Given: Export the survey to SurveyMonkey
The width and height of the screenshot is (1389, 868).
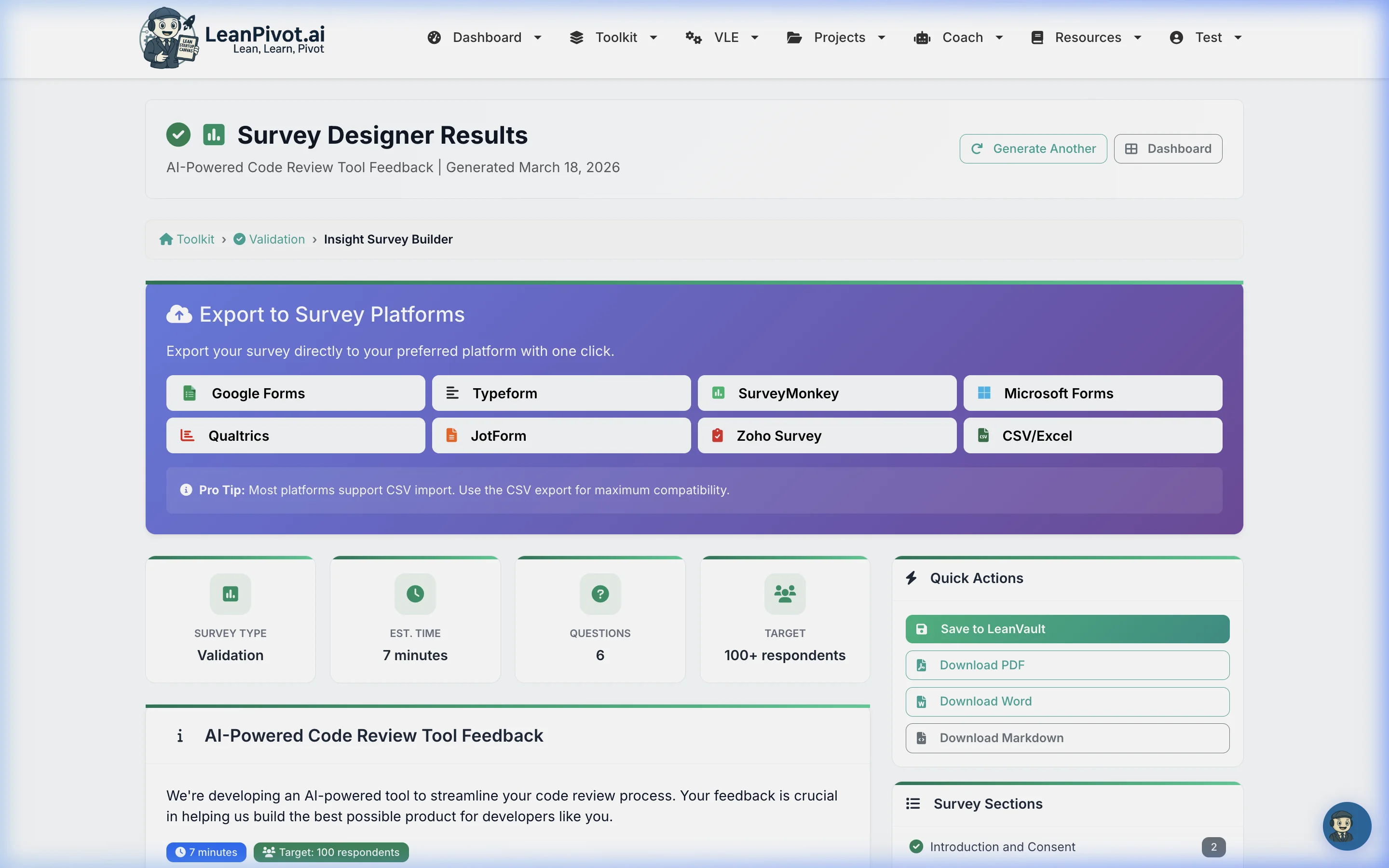Looking at the screenshot, I should click(x=827, y=393).
